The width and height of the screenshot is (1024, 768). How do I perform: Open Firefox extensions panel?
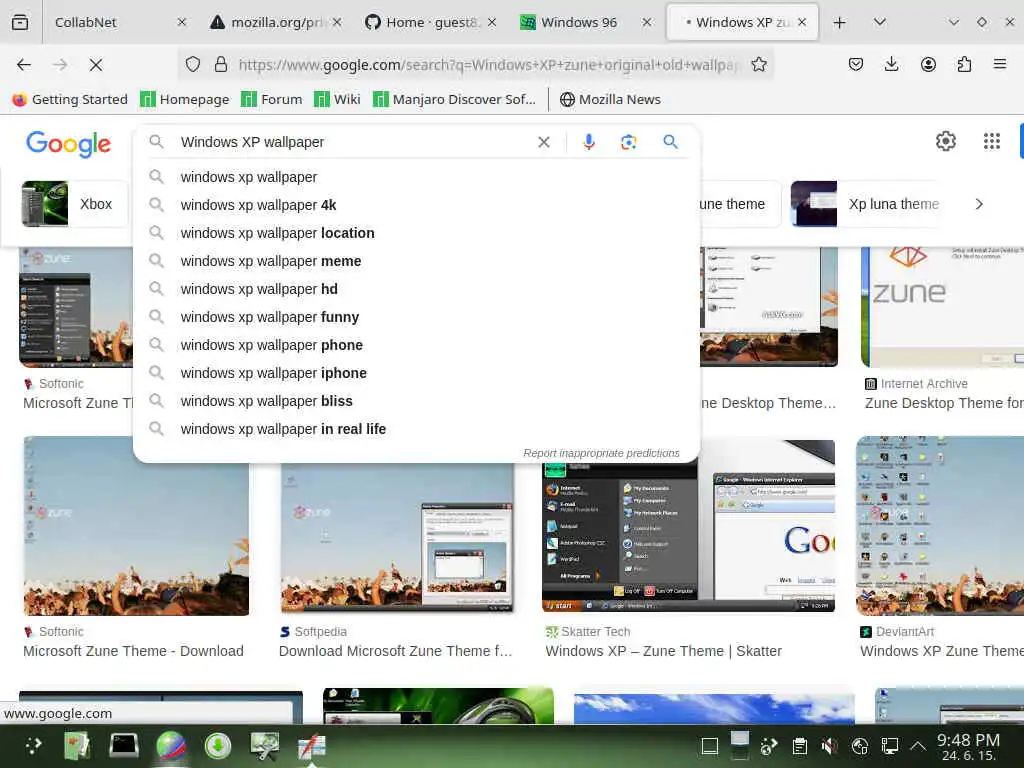[x=964, y=64]
